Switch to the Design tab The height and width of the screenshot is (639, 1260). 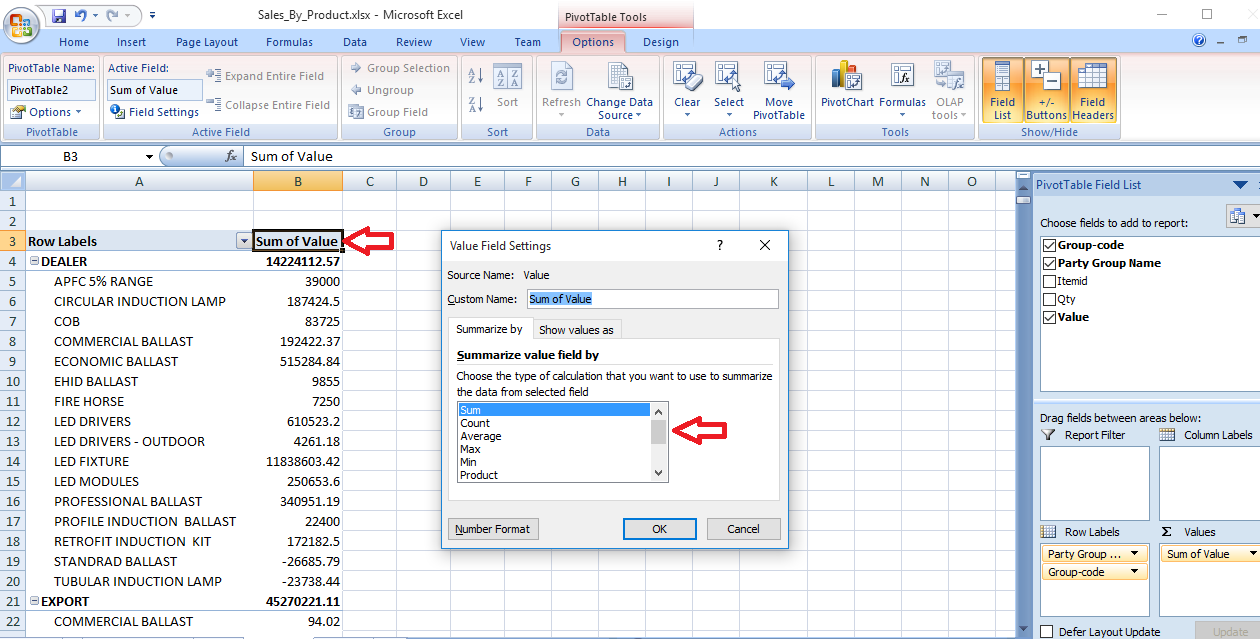coord(660,42)
